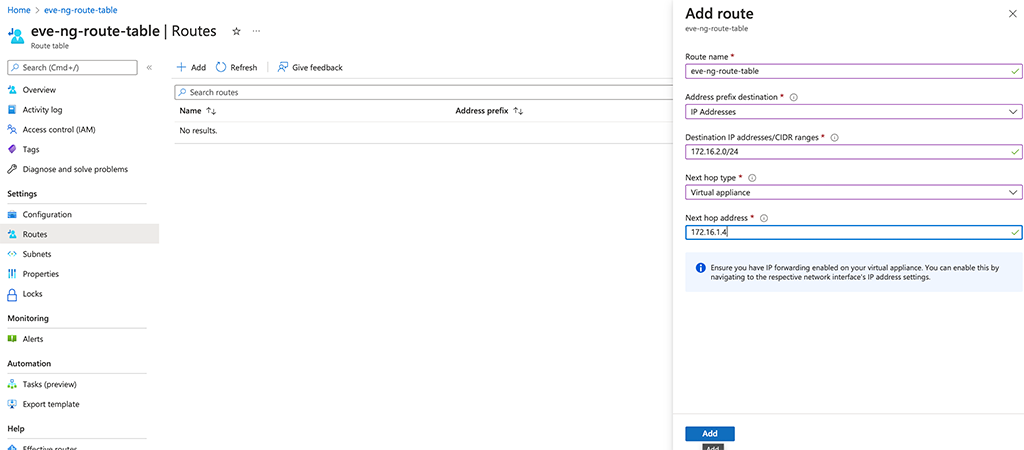Click the info icon beside Next hop address
This screenshot has height=450, width=1024.
[x=764, y=218]
